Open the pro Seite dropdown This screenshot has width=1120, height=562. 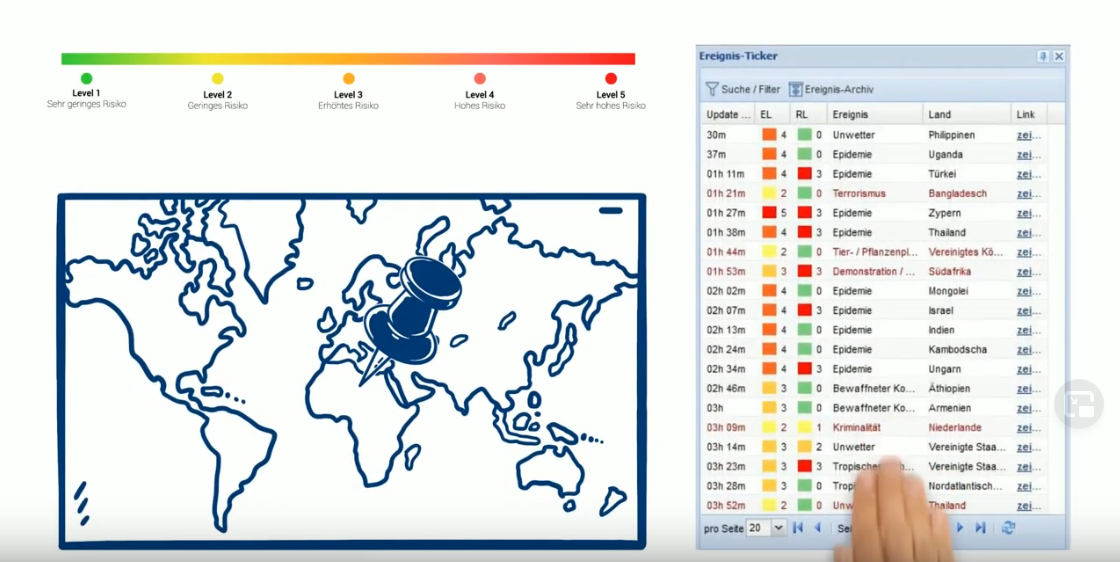(x=778, y=528)
